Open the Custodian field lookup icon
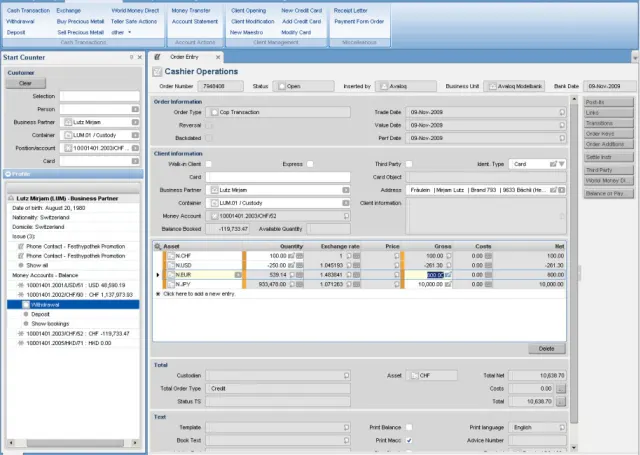 347,375
